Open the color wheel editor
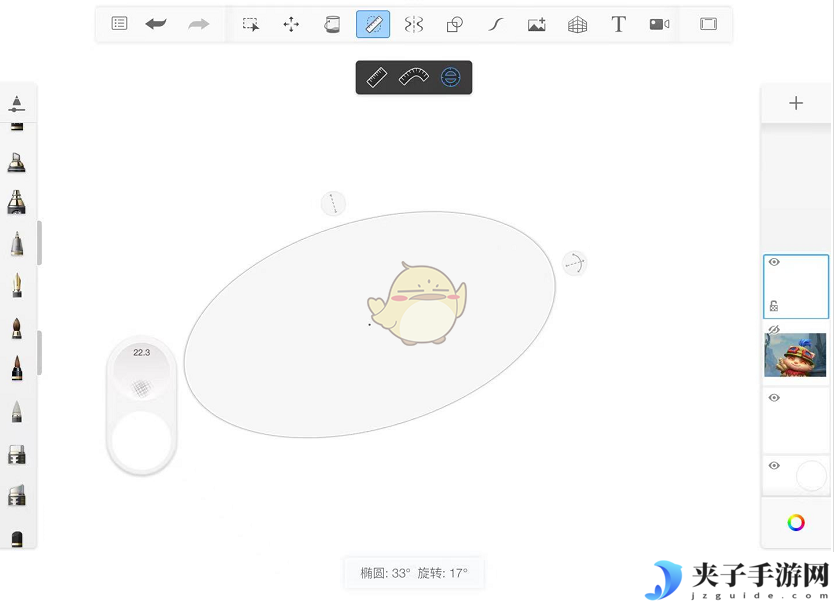834x608 pixels. click(x=796, y=522)
